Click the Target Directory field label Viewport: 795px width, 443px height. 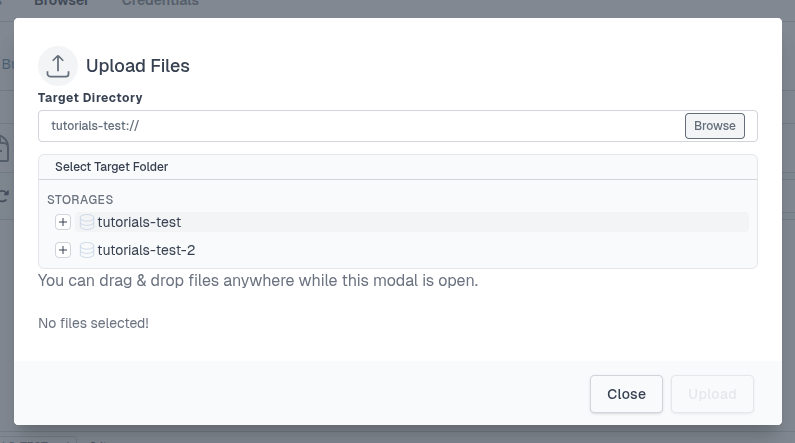[90, 98]
